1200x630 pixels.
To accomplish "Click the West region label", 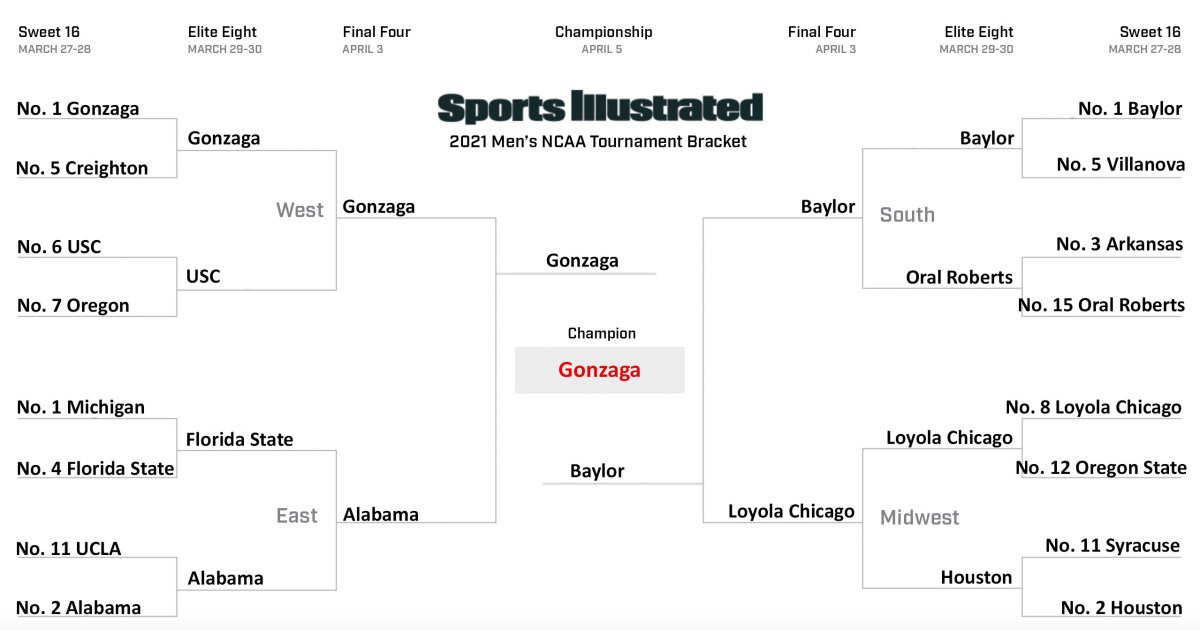I will pos(300,210).
